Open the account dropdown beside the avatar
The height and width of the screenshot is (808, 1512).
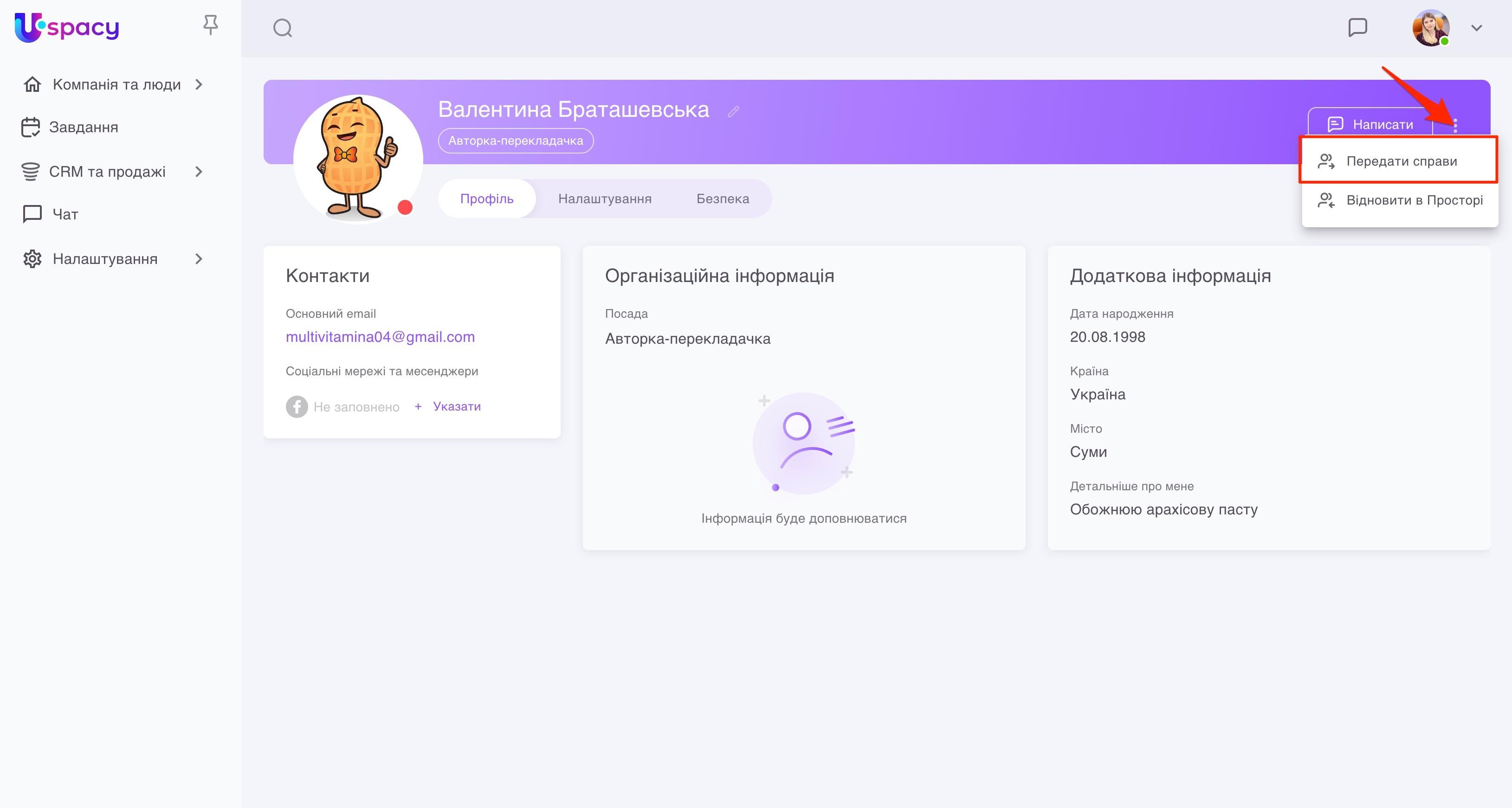1477,27
